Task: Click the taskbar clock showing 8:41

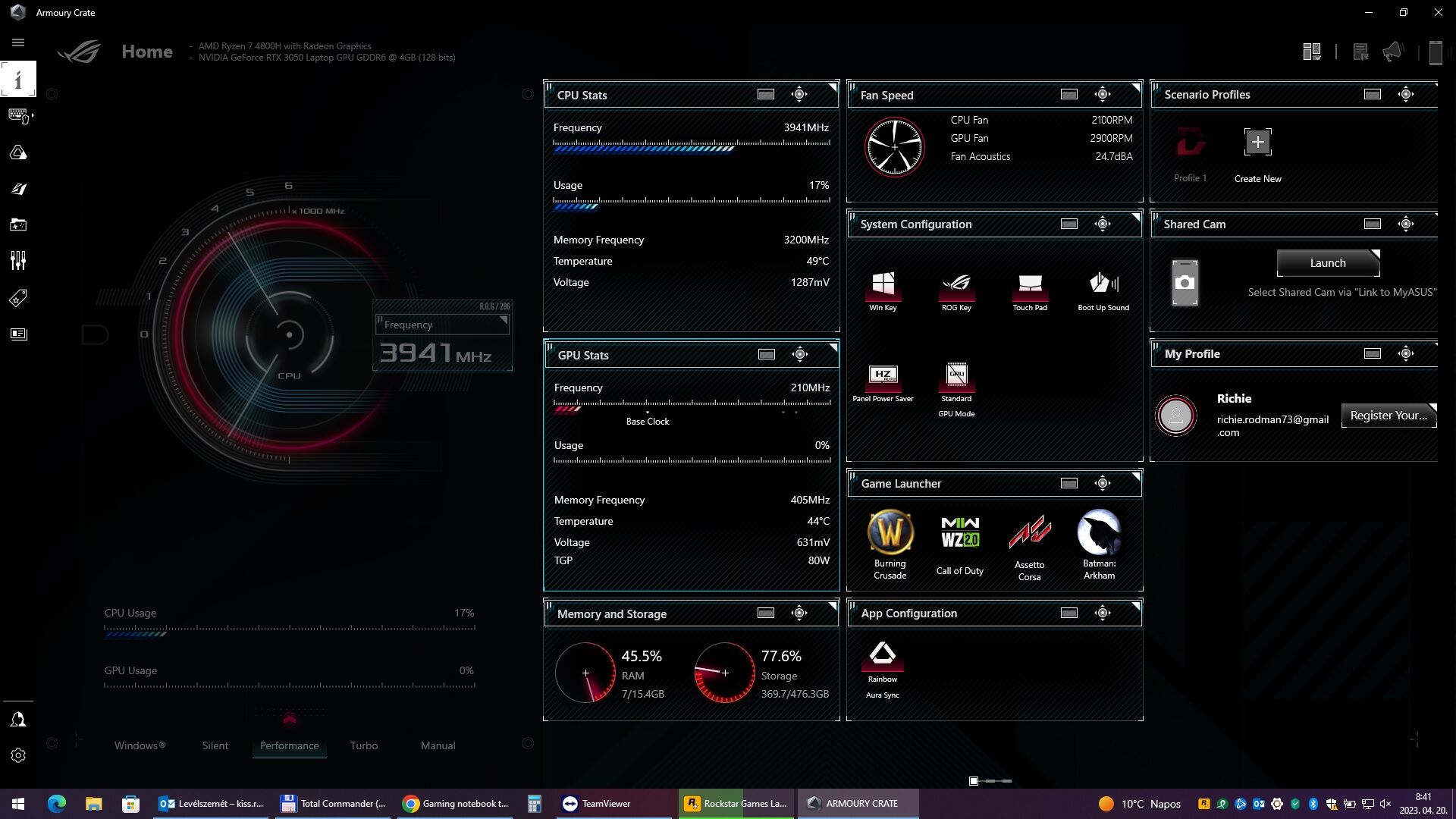Action: (x=1423, y=804)
